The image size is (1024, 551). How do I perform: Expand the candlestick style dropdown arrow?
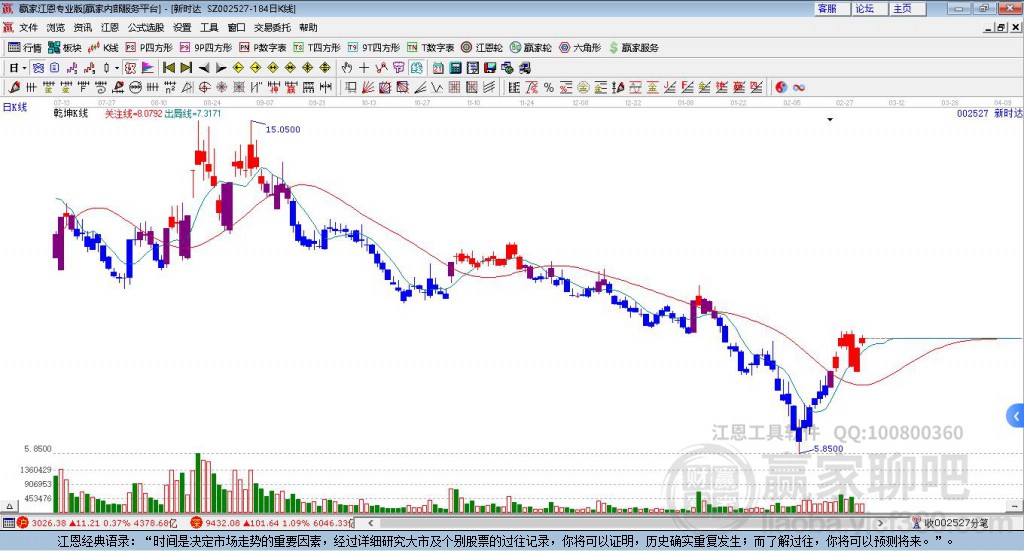click(117, 68)
